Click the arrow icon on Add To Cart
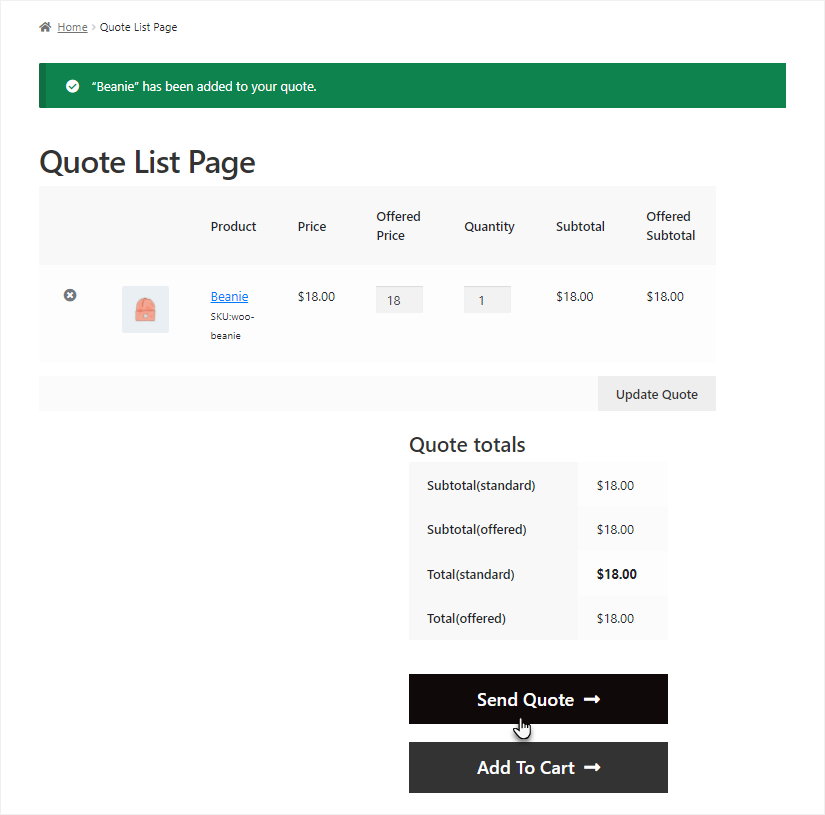 (x=592, y=768)
